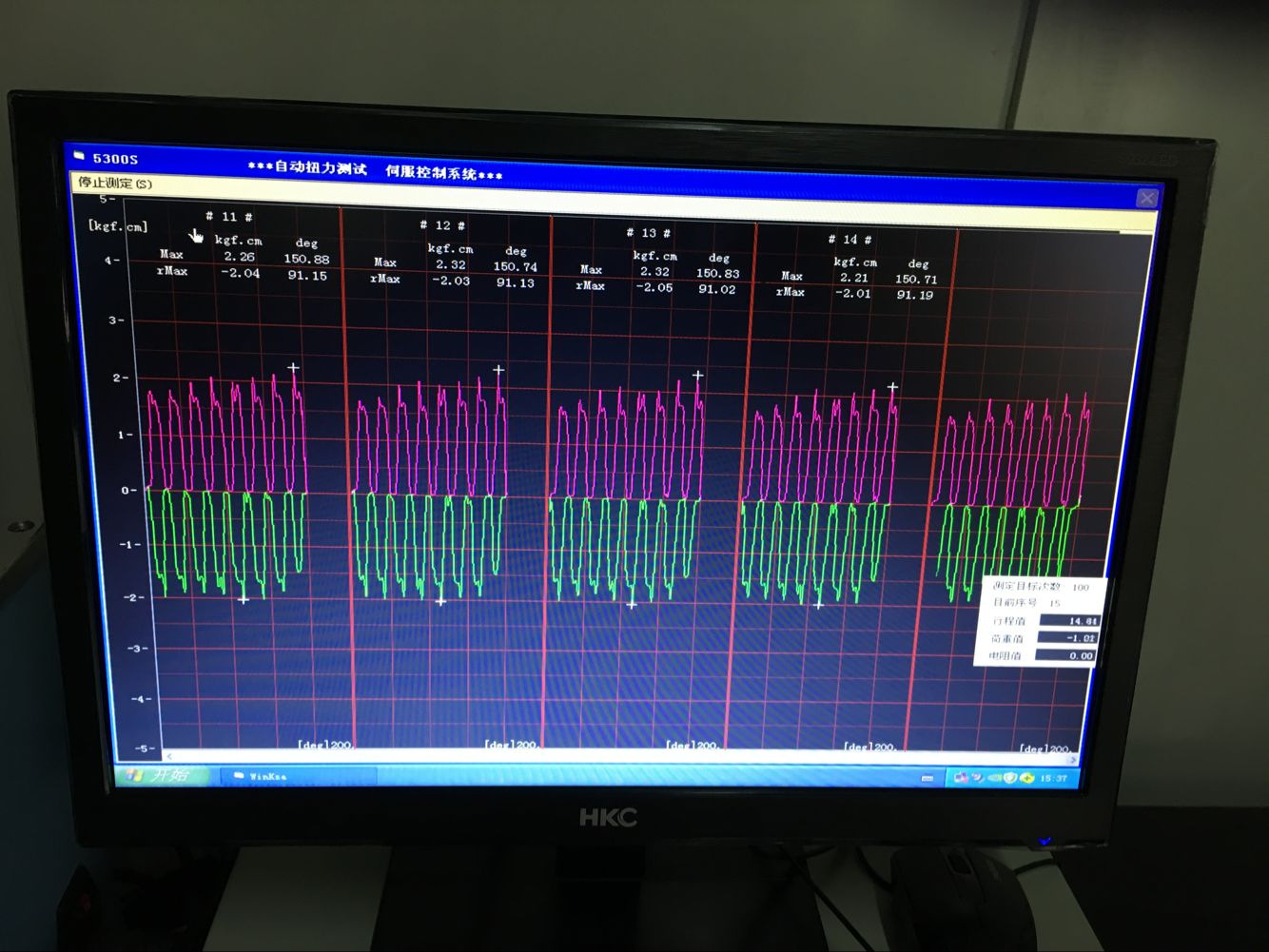Image resolution: width=1269 pixels, height=952 pixels.
Task: Select the '# 12 #' test header
Action: point(442,225)
